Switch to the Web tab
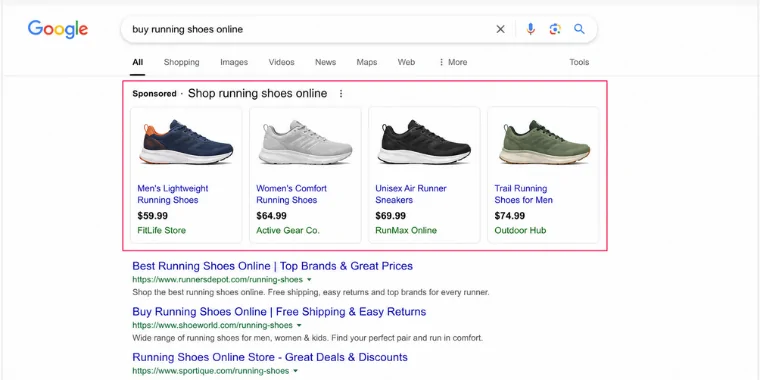The image size is (760, 380). pyautogui.click(x=406, y=62)
